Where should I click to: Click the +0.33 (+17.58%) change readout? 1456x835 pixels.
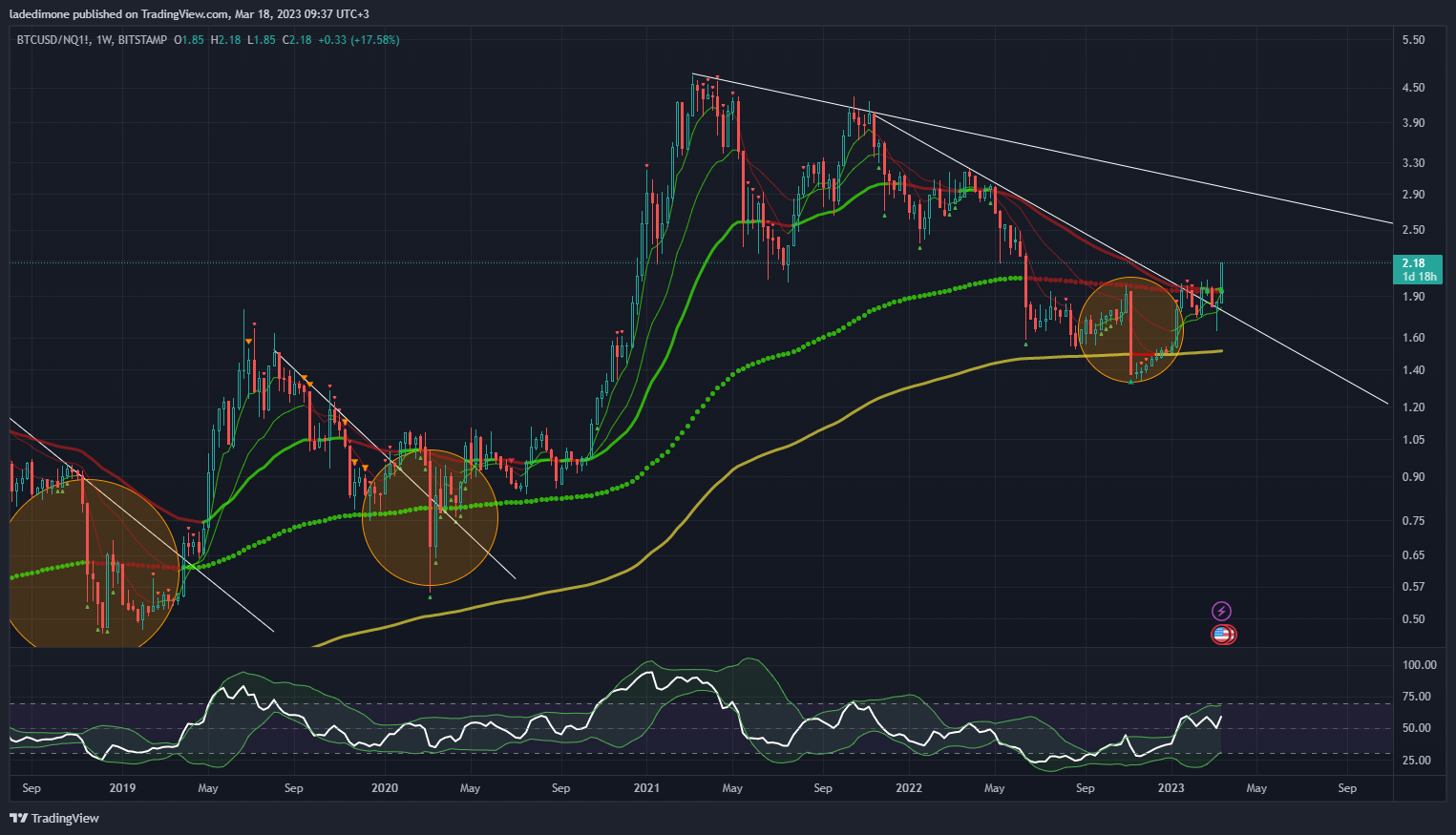tap(359, 40)
